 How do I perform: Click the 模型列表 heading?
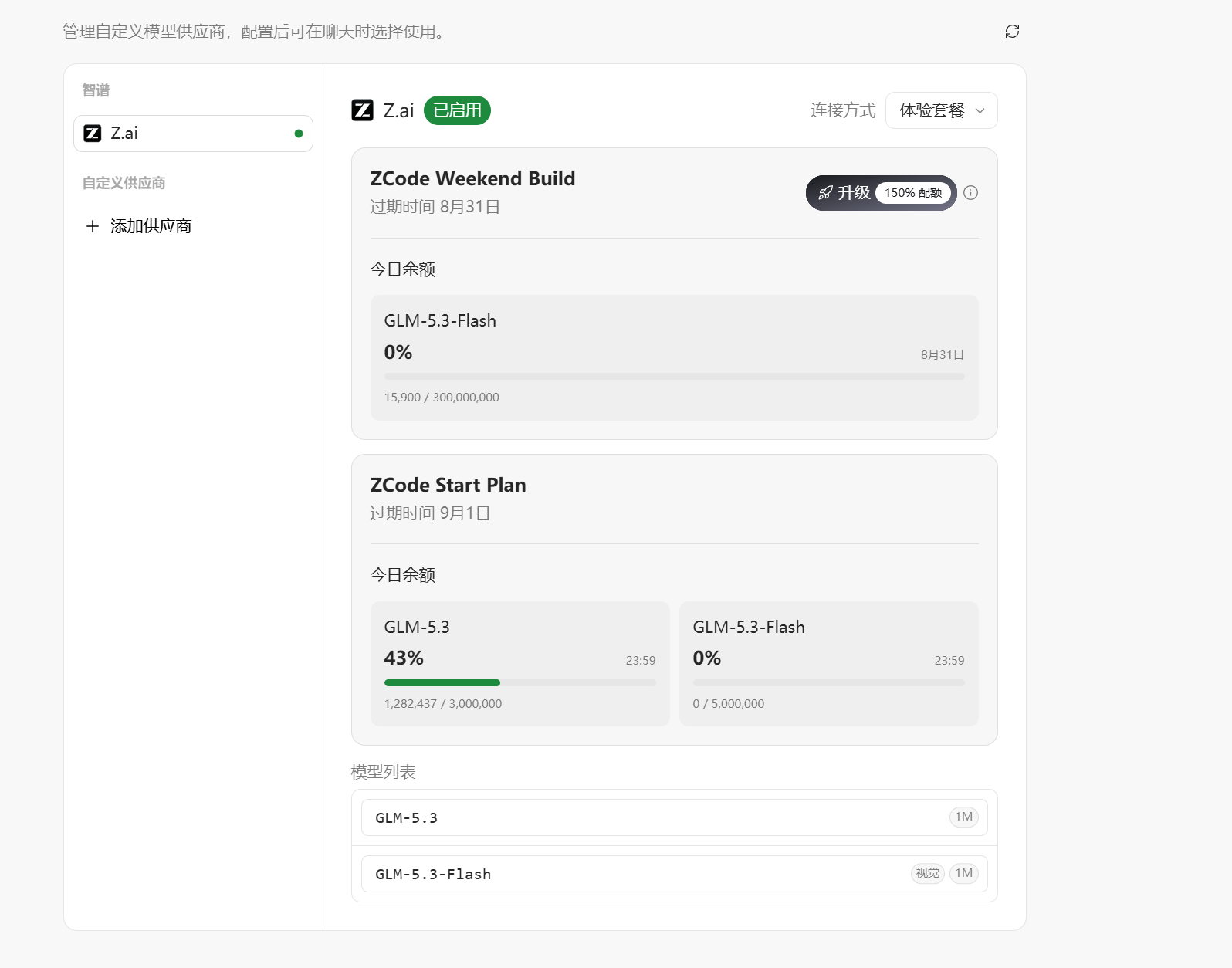(383, 772)
